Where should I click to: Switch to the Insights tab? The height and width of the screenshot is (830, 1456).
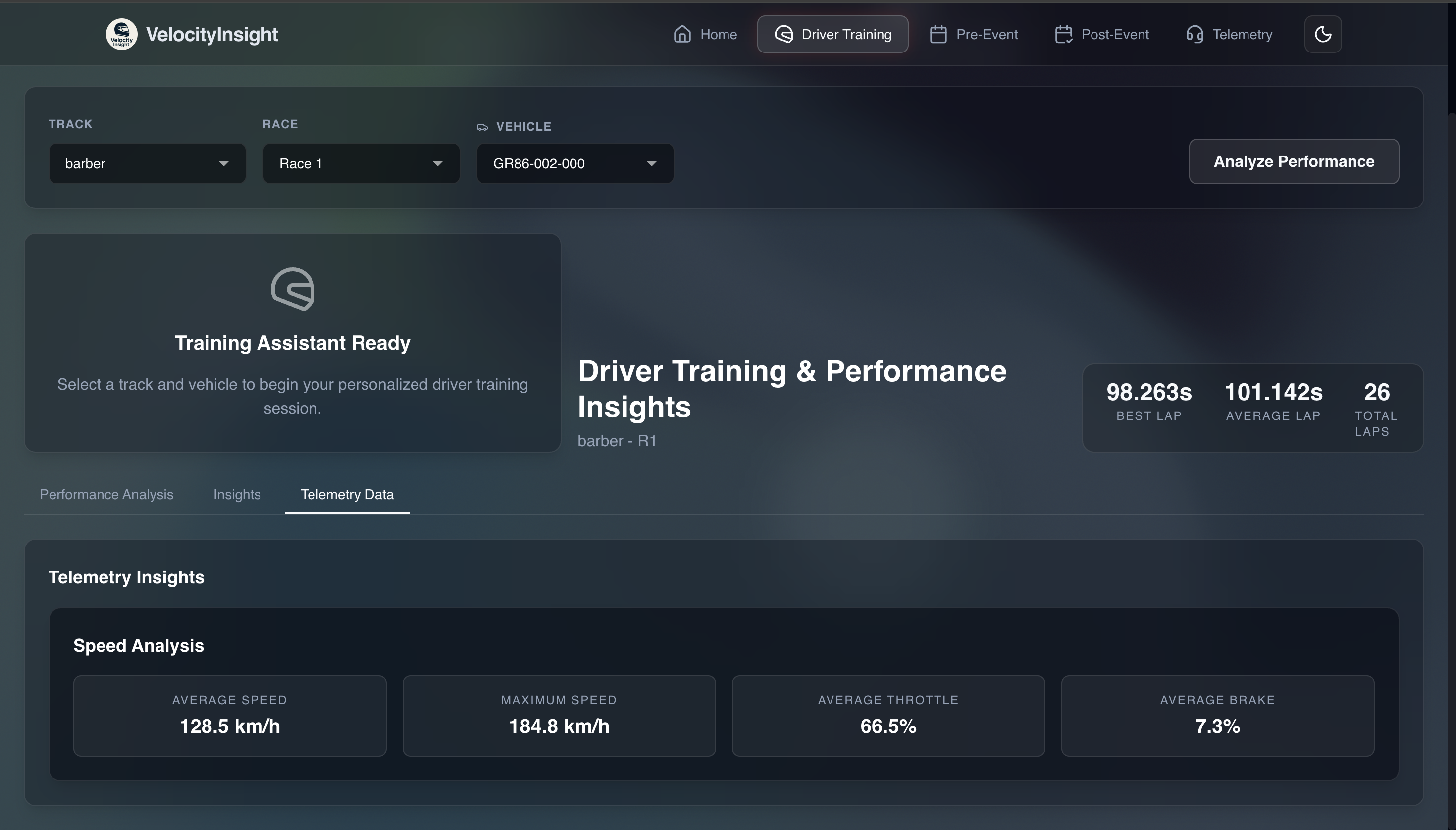237,494
